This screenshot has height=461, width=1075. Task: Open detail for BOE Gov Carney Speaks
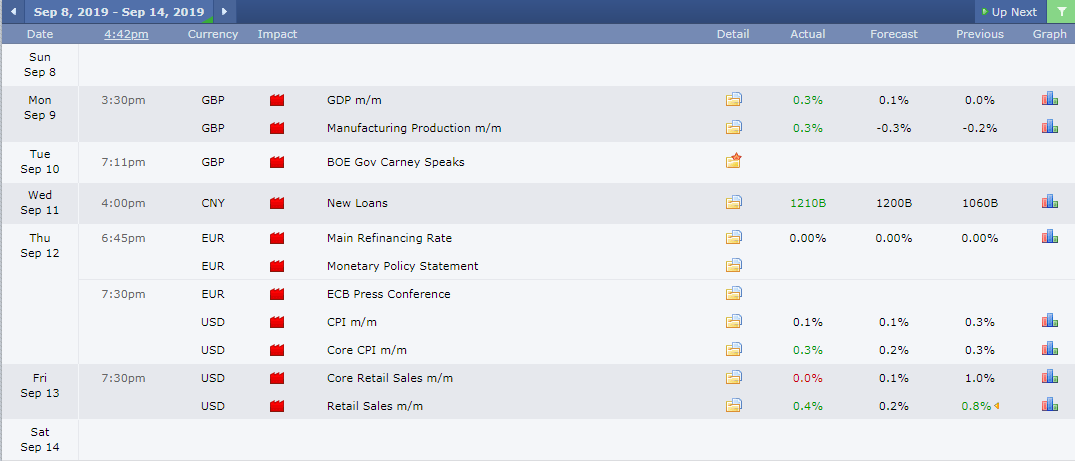[734, 161]
